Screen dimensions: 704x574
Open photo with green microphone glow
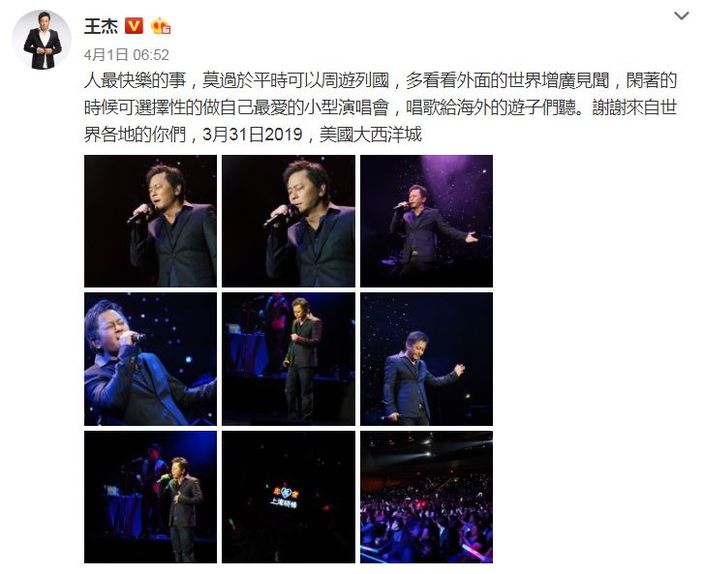[x=150, y=497]
